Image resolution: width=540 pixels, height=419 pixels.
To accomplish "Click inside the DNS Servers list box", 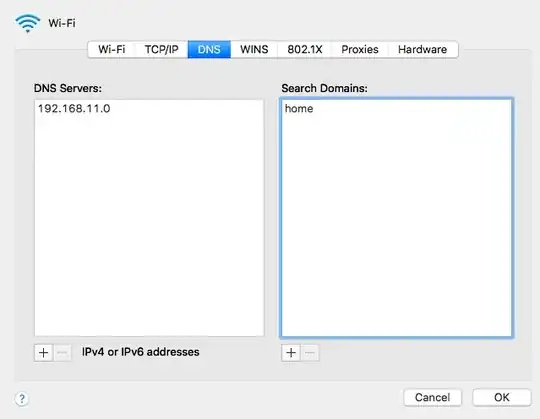I will [149, 218].
